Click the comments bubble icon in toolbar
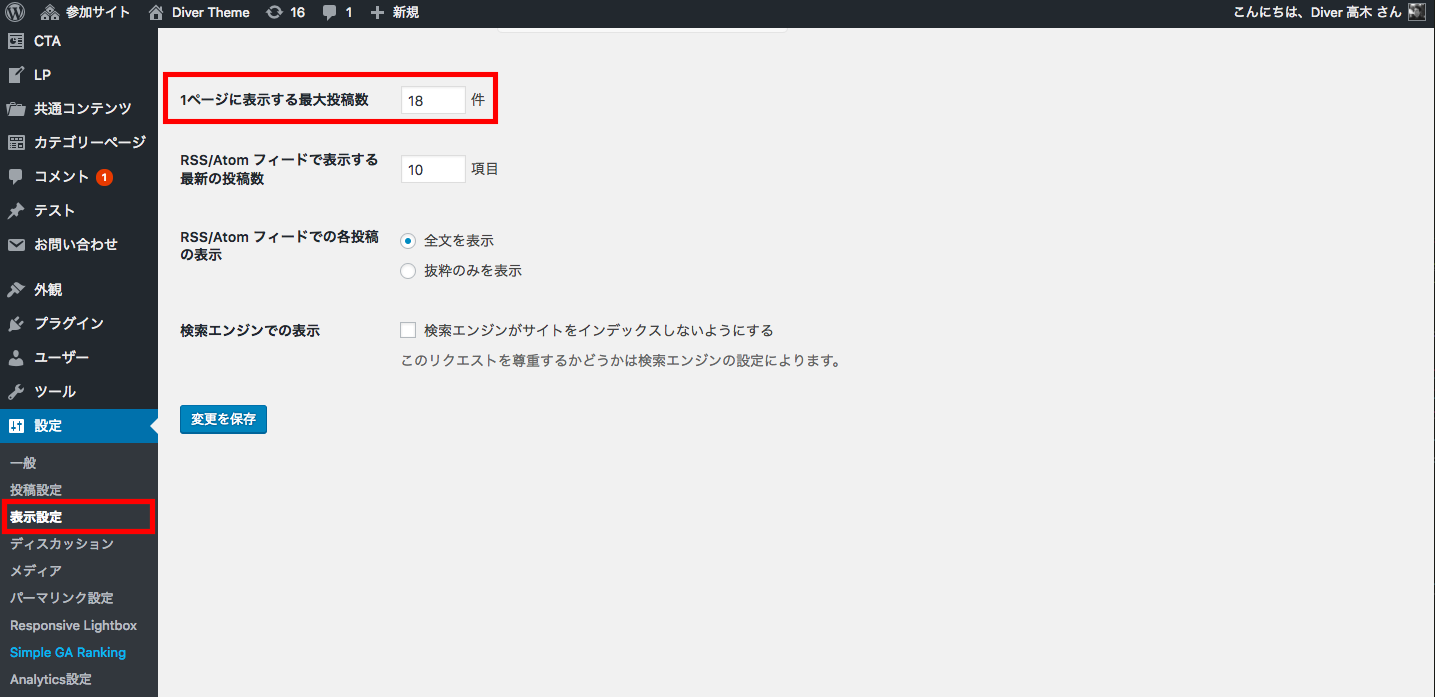 (329, 13)
